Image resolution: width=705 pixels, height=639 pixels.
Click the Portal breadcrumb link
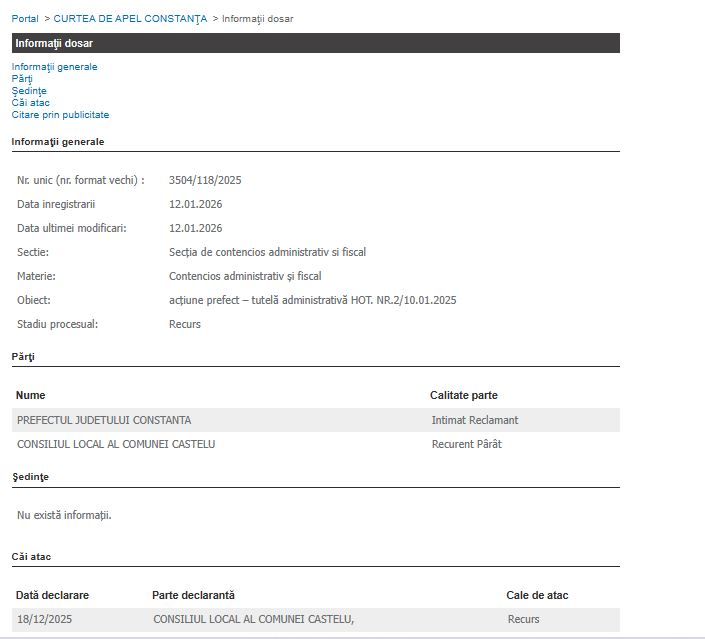25,19
